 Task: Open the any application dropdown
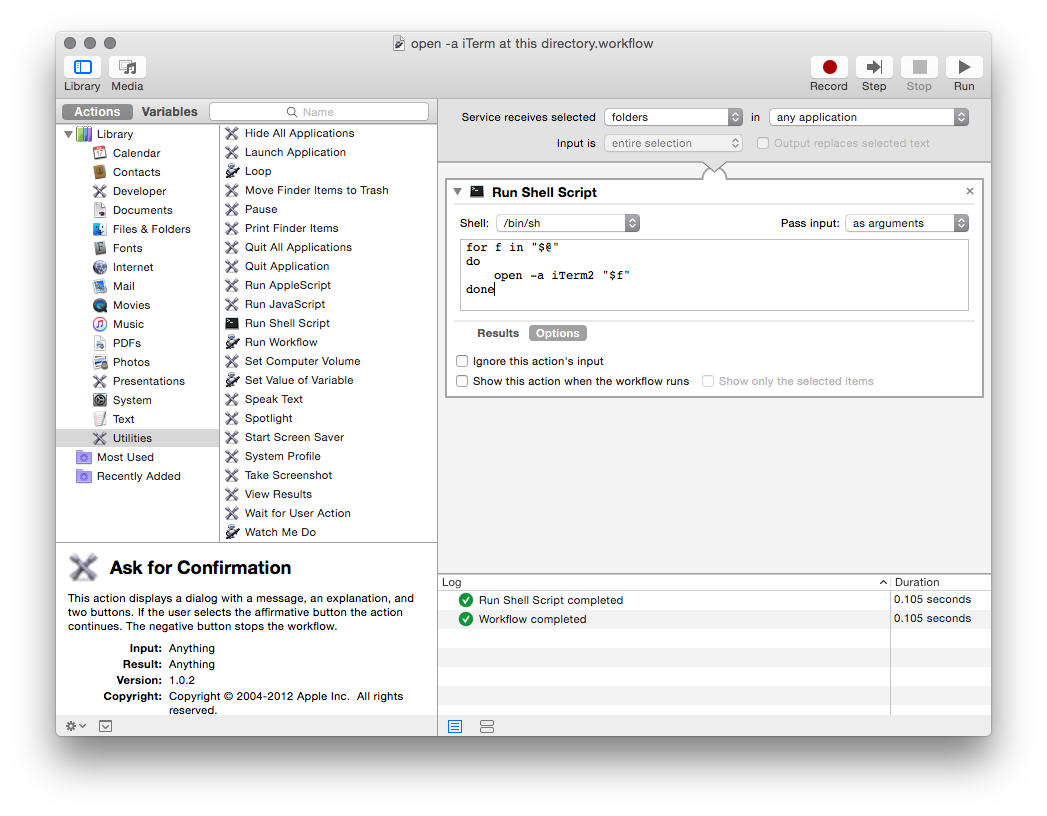pyautogui.click(x=869, y=117)
